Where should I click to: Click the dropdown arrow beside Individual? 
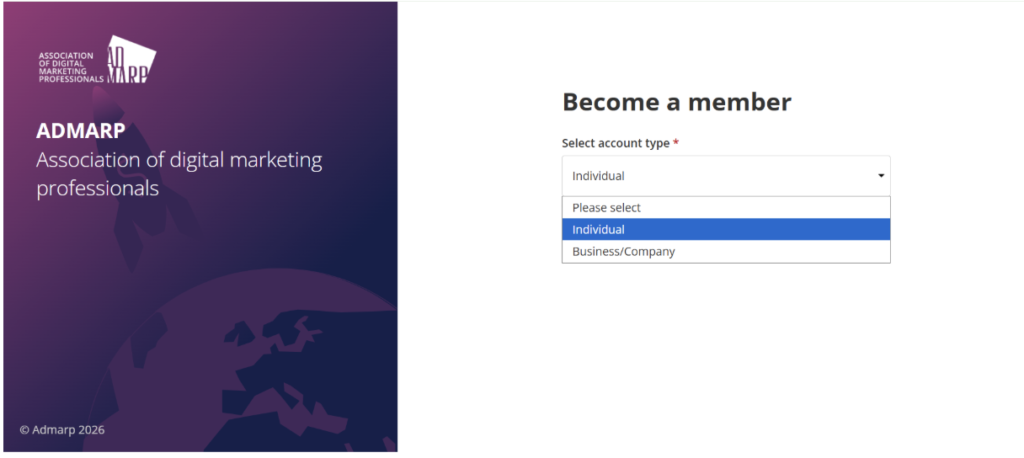880,176
